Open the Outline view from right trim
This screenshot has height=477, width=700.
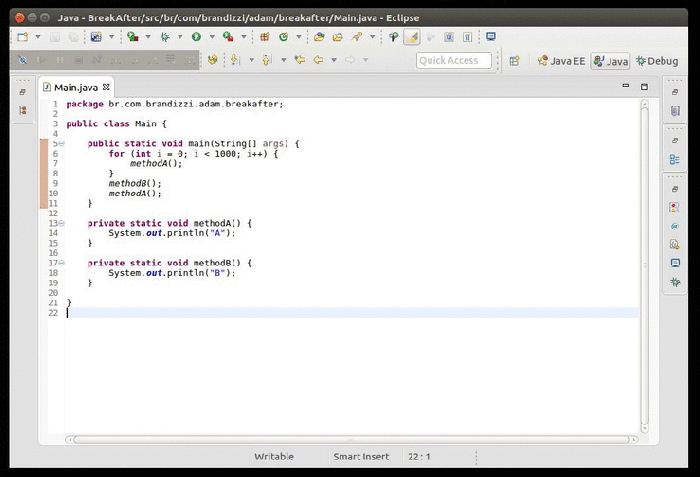coord(675,159)
